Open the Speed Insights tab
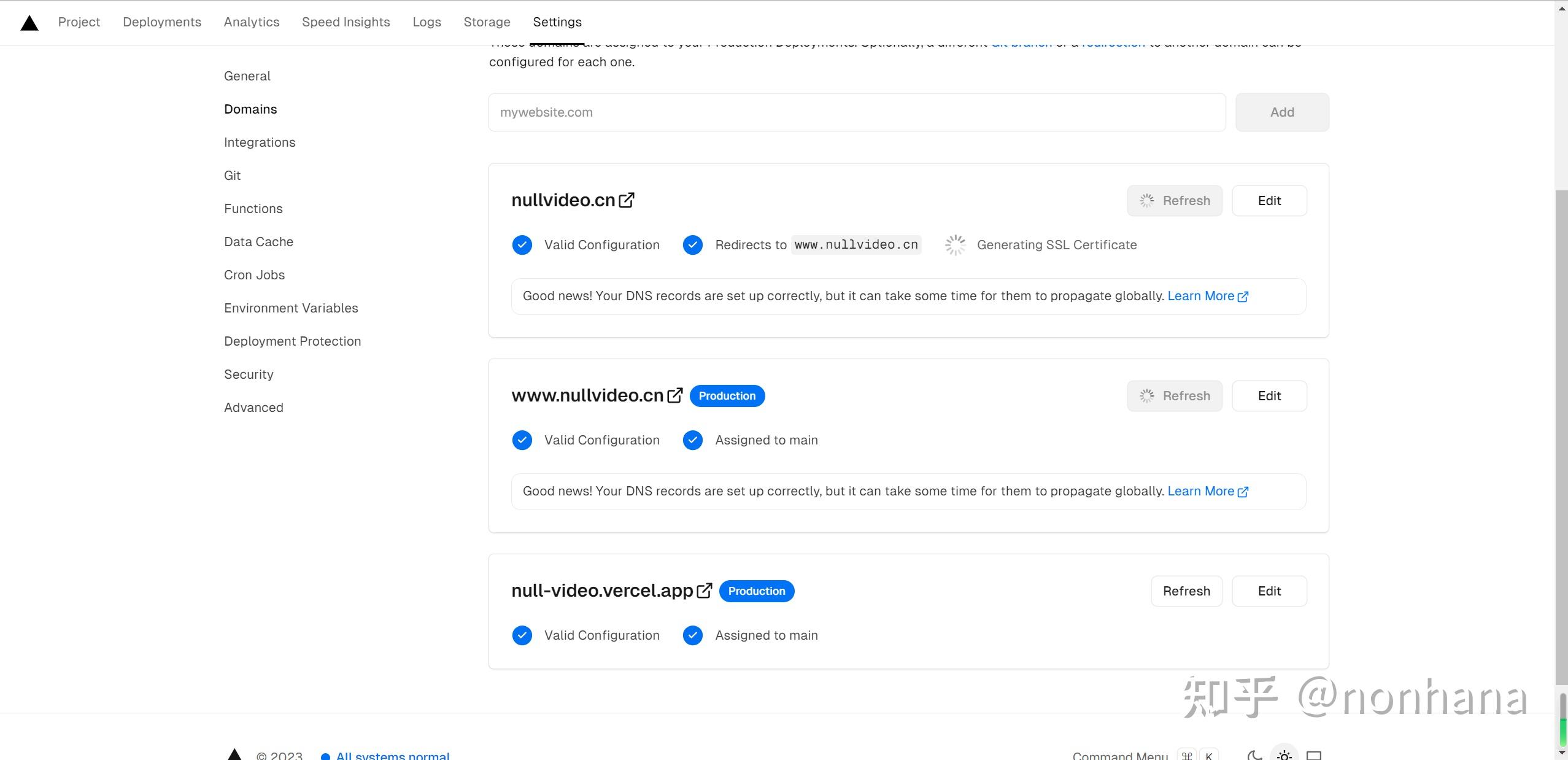This screenshot has width=1568, height=760. [x=346, y=22]
